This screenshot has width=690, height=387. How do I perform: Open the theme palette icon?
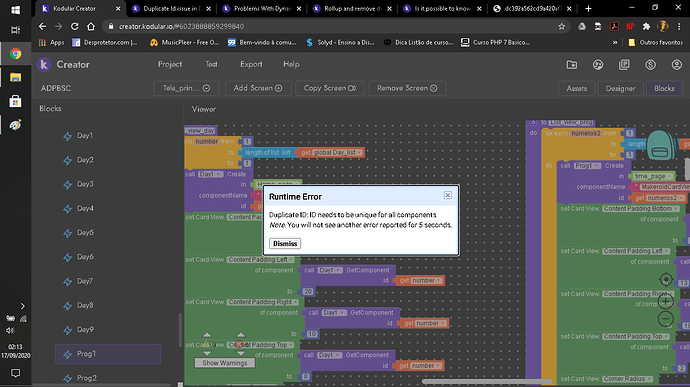[598, 65]
